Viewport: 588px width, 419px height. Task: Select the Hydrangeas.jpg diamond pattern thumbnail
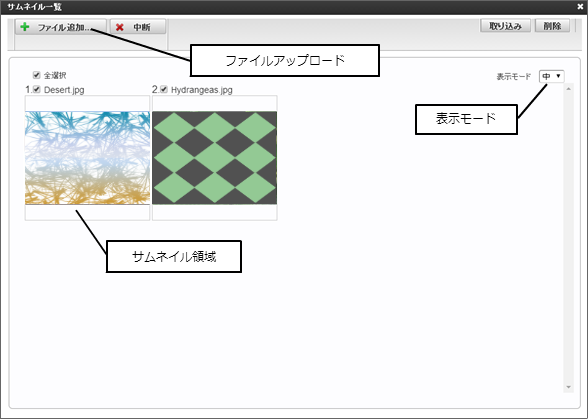pyautogui.click(x=214, y=158)
